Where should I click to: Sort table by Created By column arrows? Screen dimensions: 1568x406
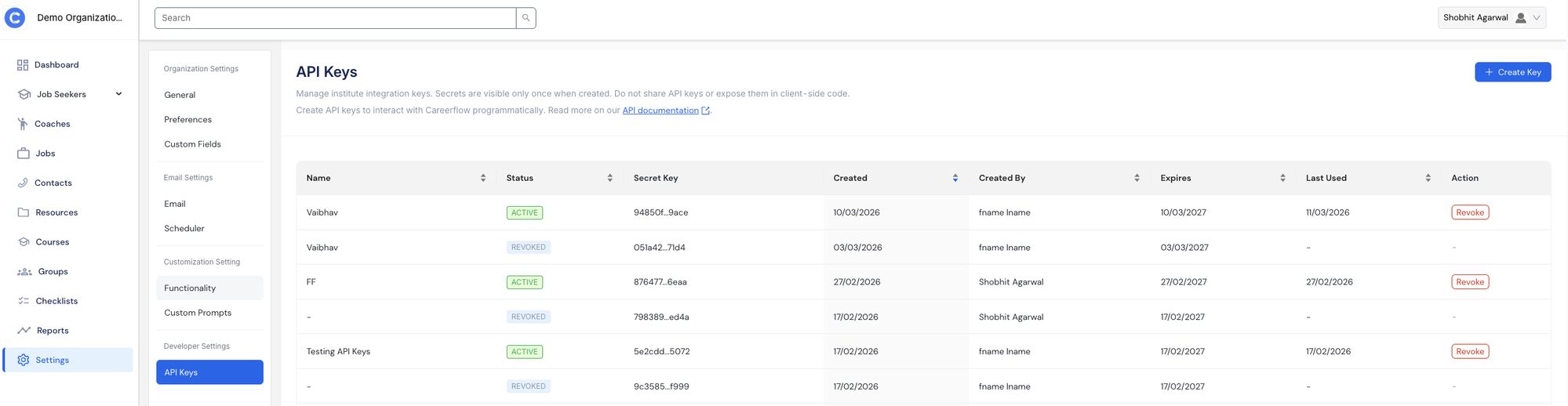[1137, 178]
